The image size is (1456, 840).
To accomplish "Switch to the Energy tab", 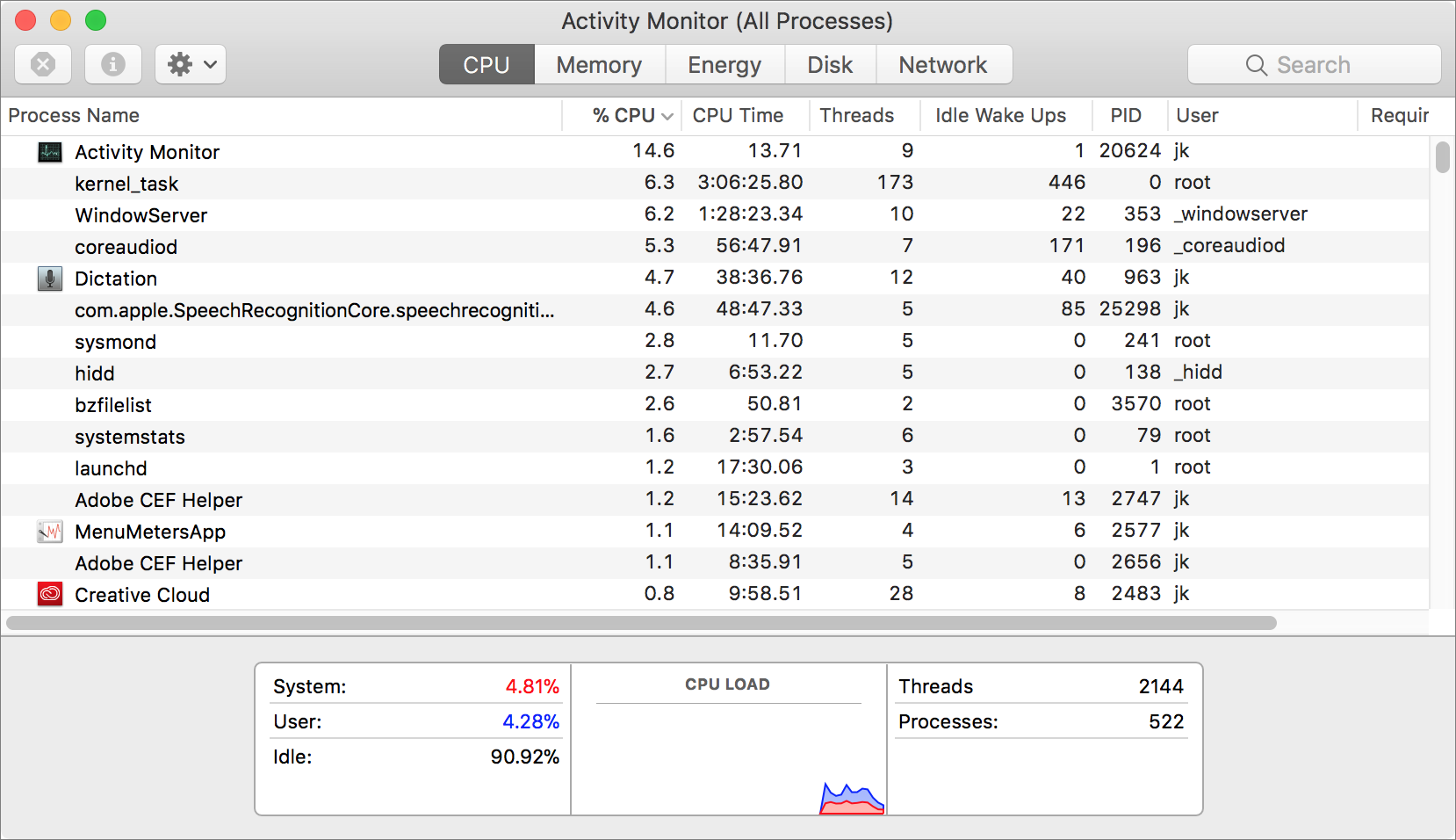I will point(724,64).
